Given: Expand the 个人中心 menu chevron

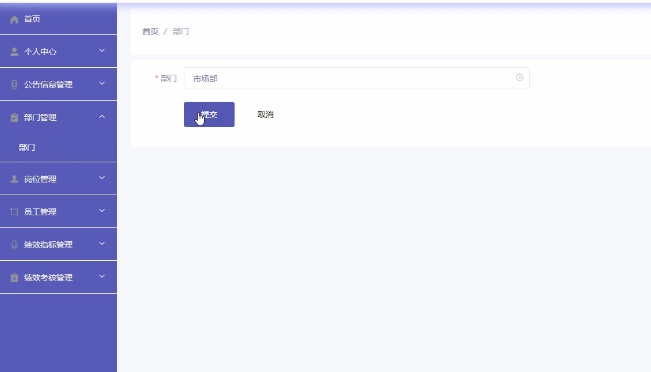Looking at the screenshot, I should tap(102, 51).
